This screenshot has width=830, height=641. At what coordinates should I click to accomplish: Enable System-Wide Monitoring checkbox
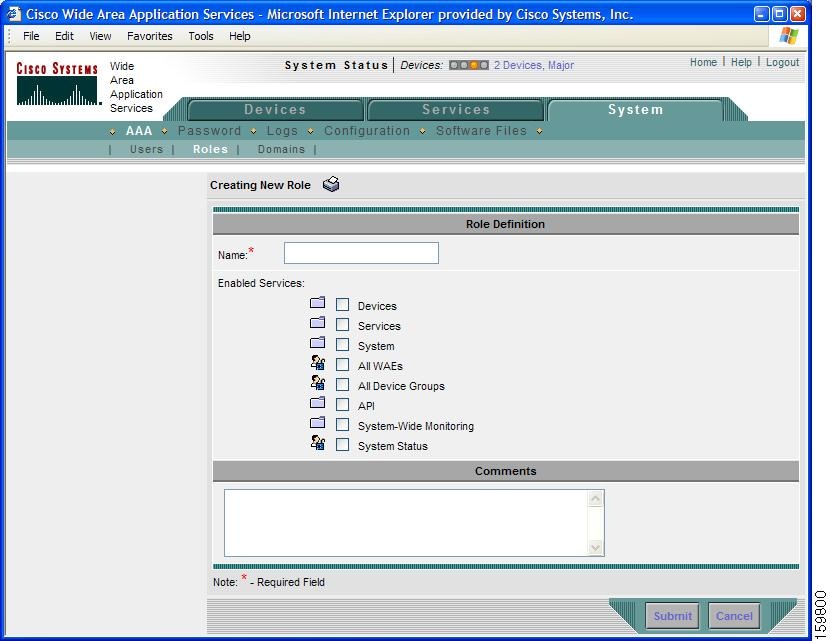342,425
